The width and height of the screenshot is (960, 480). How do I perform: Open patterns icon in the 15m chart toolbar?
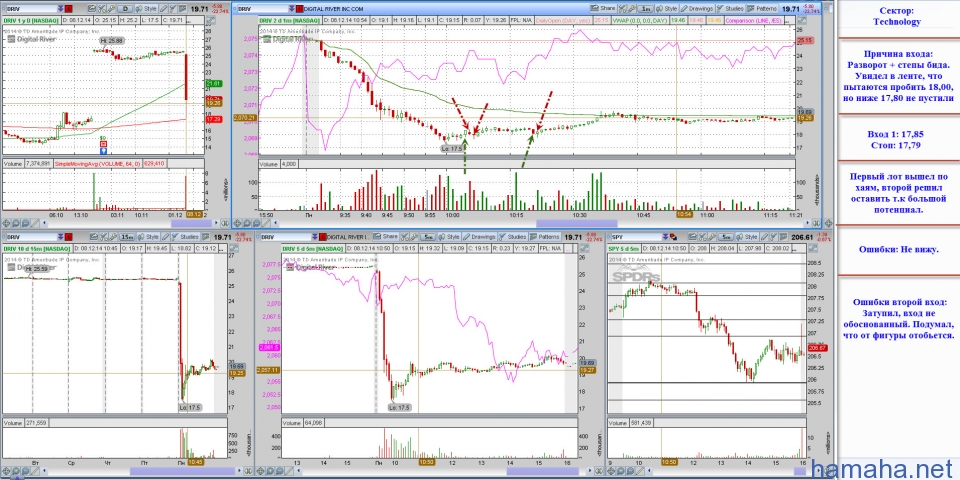(x=205, y=237)
